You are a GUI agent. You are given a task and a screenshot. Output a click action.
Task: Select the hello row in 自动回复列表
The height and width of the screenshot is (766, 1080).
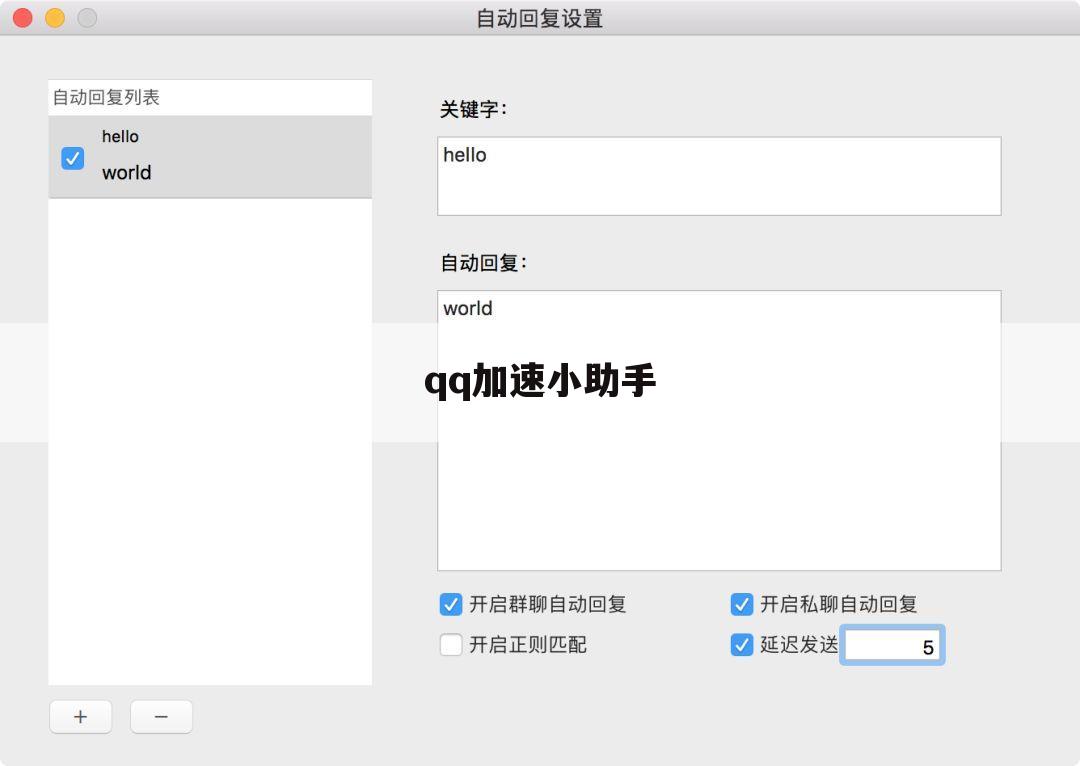[210, 157]
